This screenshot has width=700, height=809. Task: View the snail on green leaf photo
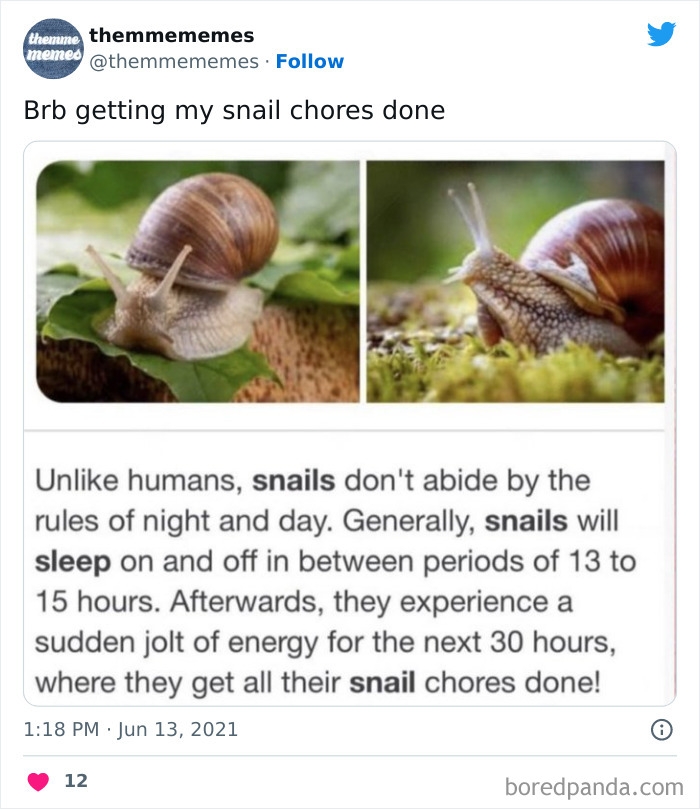[198, 281]
